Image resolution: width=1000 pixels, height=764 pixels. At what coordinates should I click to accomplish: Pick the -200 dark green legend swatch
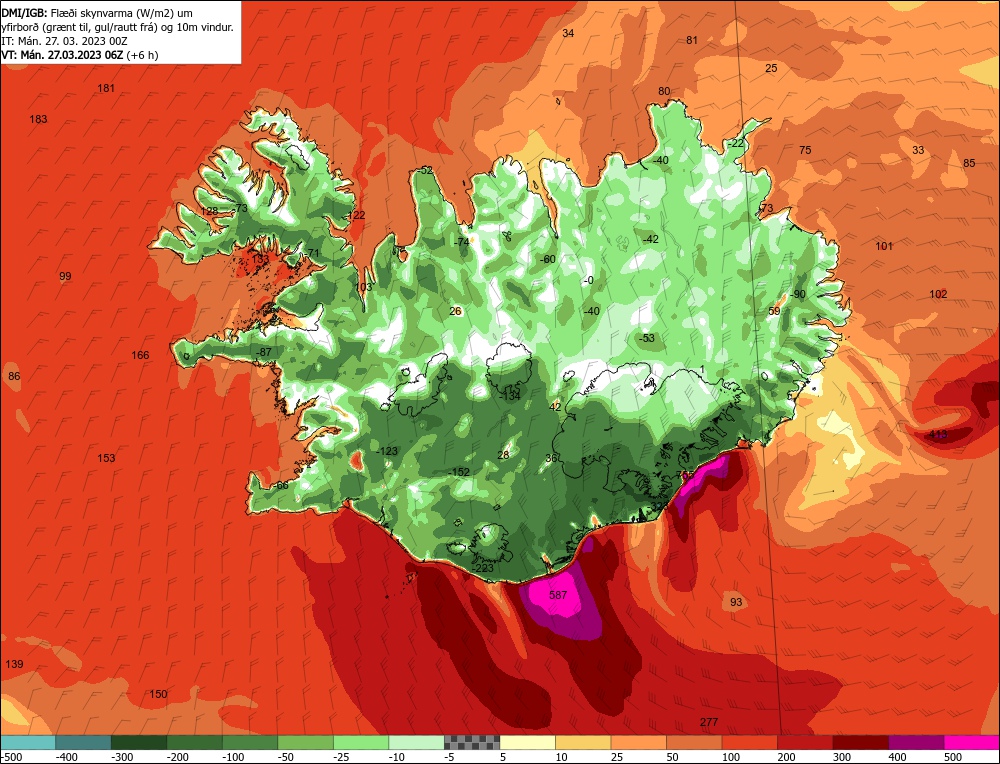[x=195, y=742]
